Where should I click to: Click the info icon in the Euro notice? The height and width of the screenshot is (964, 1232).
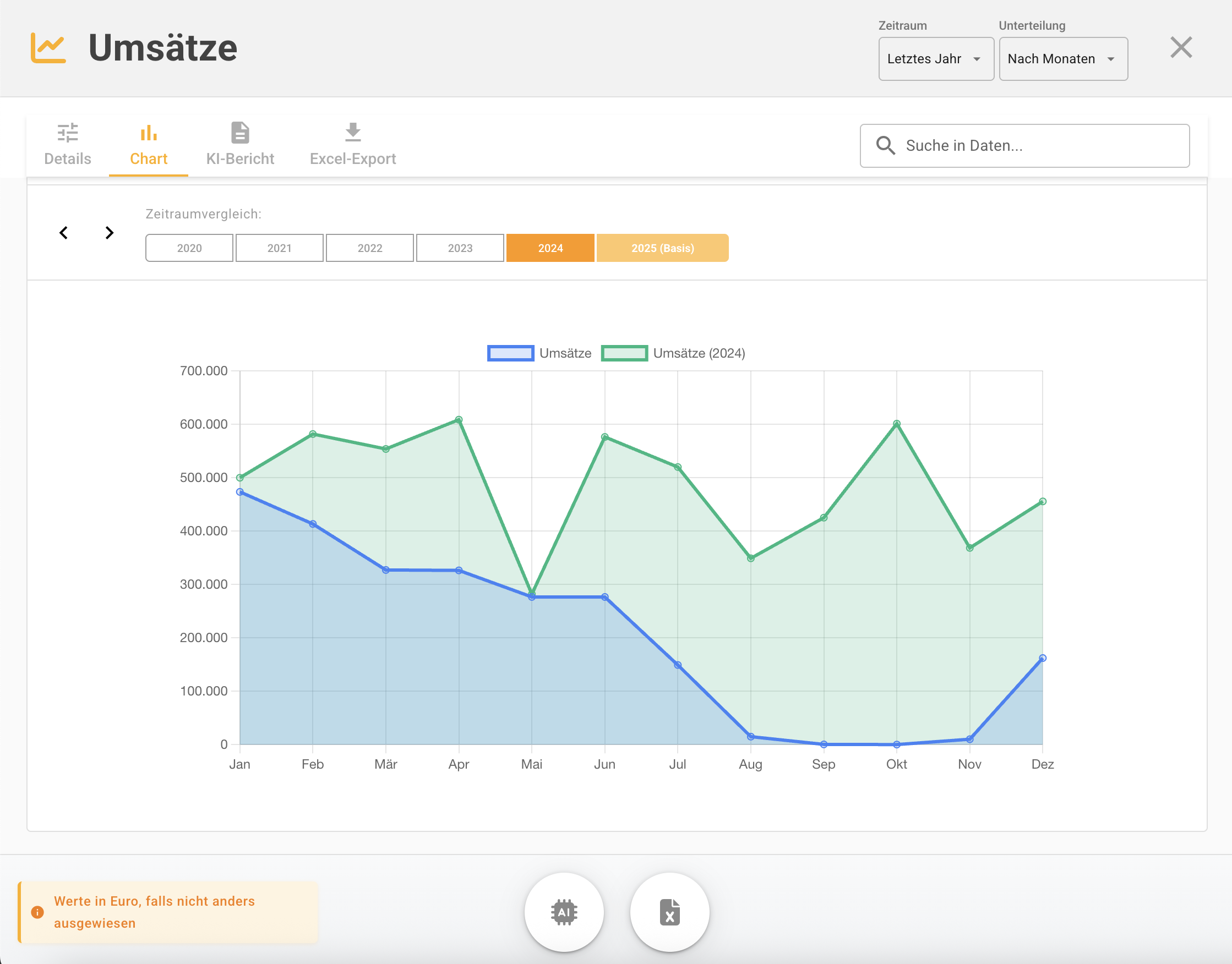click(x=37, y=912)
